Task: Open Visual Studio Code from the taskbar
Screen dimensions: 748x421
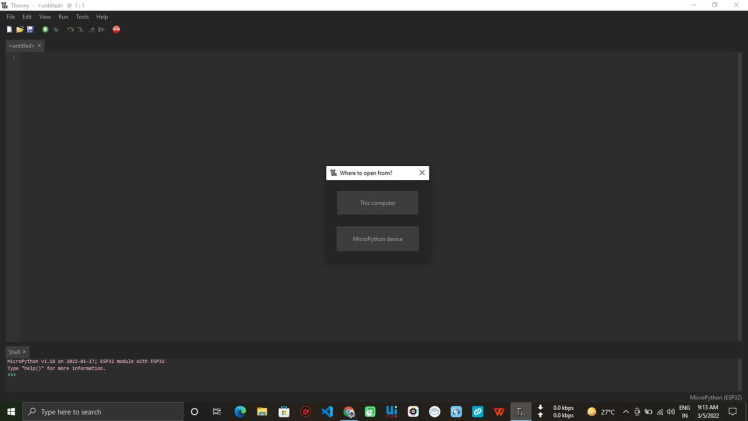Action: pyautogui.click(x=327, y=411)
